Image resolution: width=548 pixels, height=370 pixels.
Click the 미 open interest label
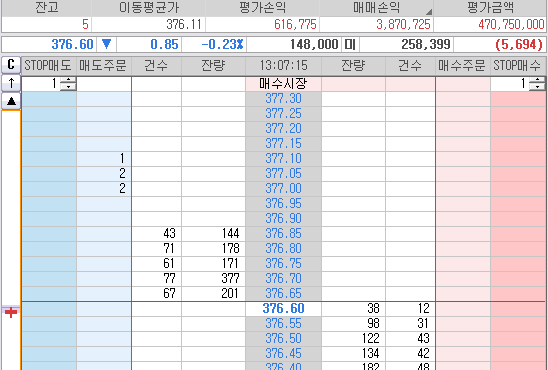tap(350, 44)
